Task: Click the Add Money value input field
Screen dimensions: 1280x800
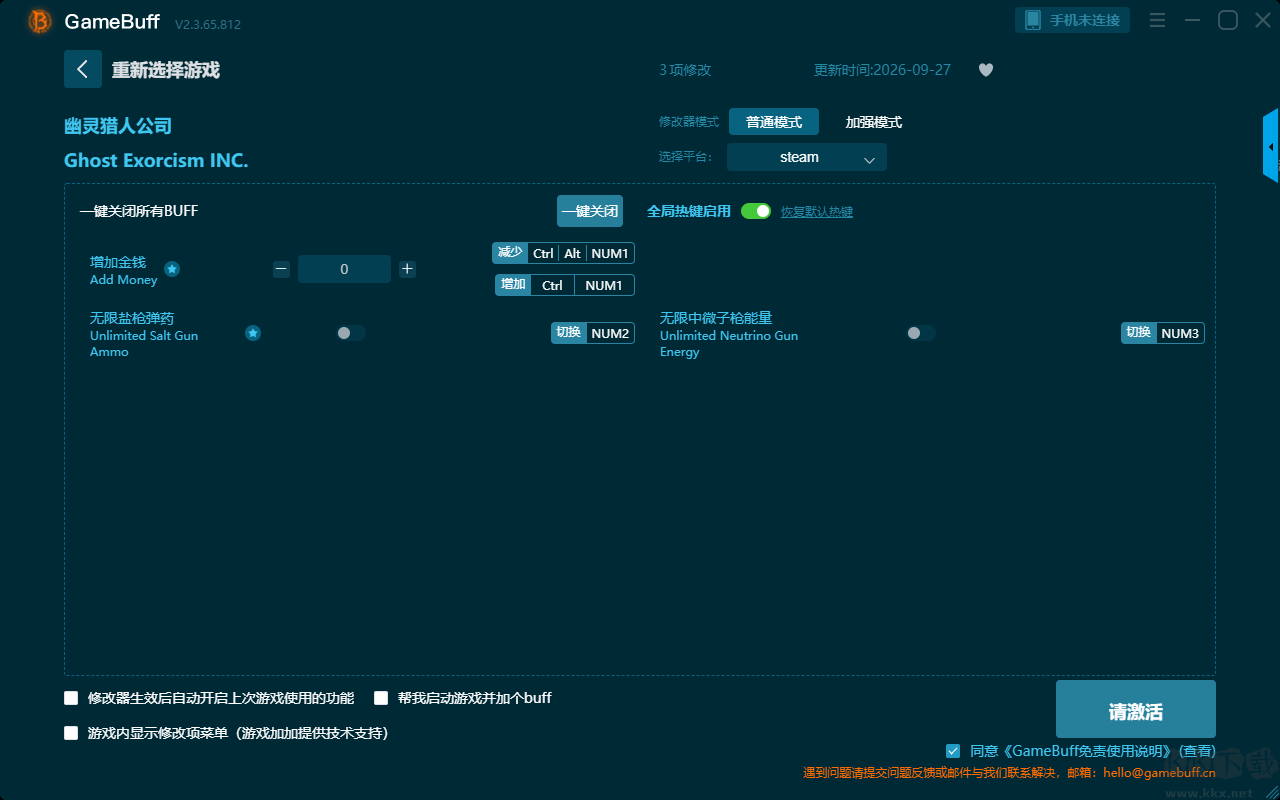Action: click(344, 269)
